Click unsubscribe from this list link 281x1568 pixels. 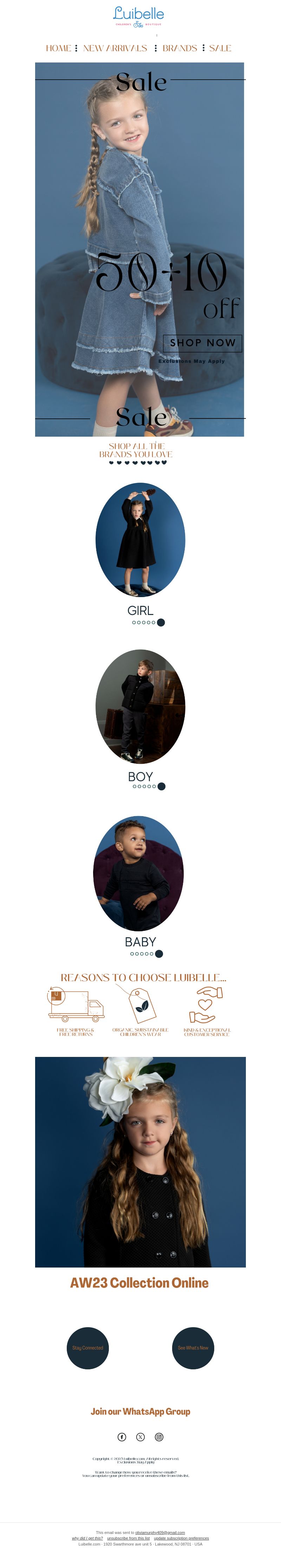click(x=129, y=1538)
